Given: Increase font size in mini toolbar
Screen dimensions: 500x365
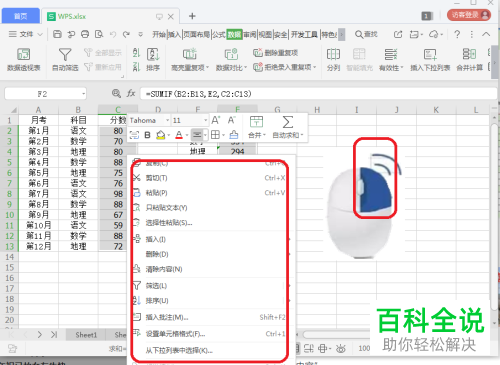Looking at the screenshot, I should (x=216, y=120).
